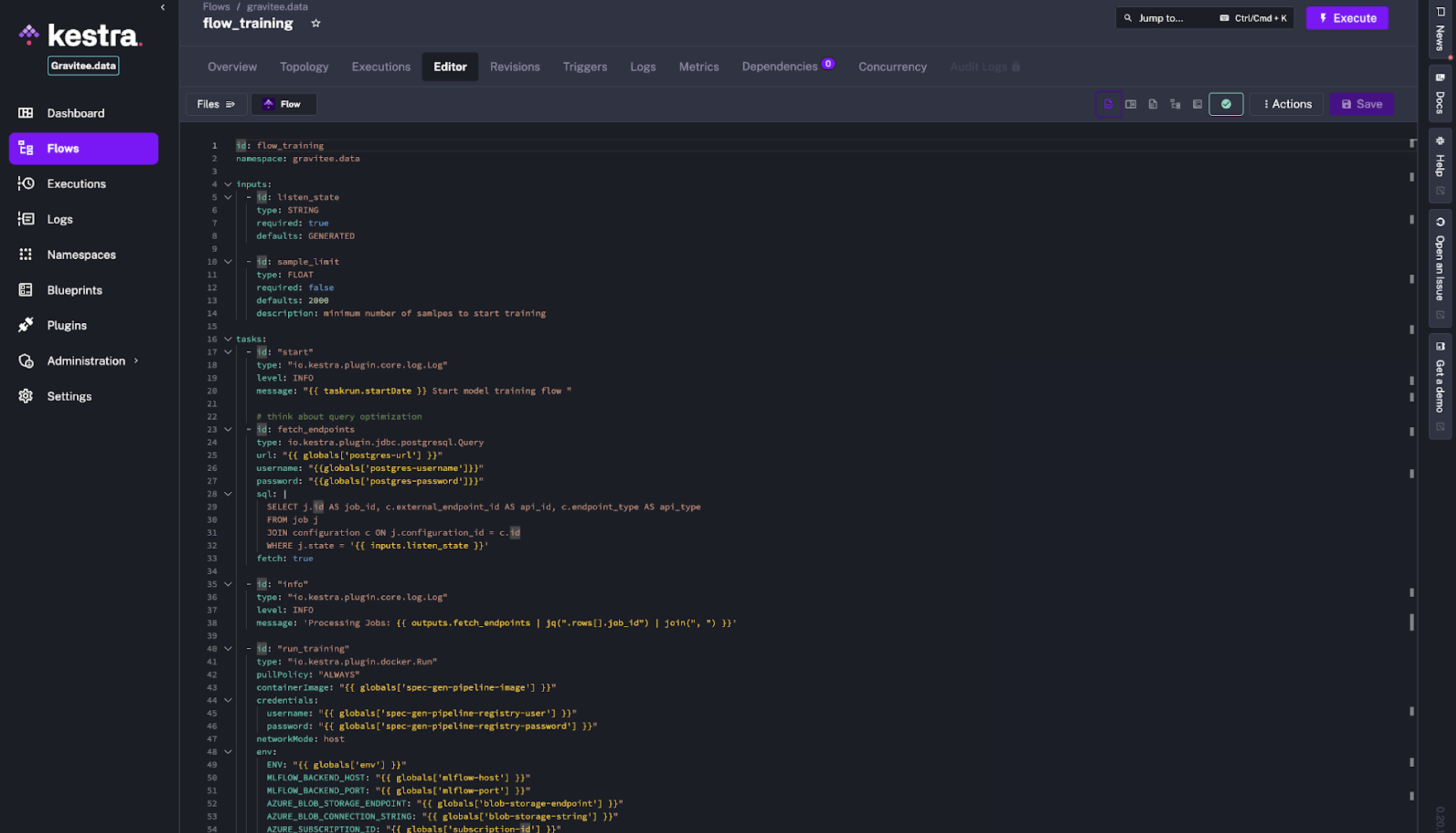Open the Actions dropdown menu
The image size is (1456, 833).
[1287, 104]
